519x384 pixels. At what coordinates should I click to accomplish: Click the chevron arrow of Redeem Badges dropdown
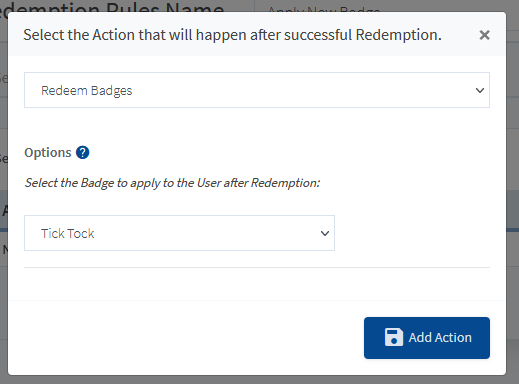[480, 90]
